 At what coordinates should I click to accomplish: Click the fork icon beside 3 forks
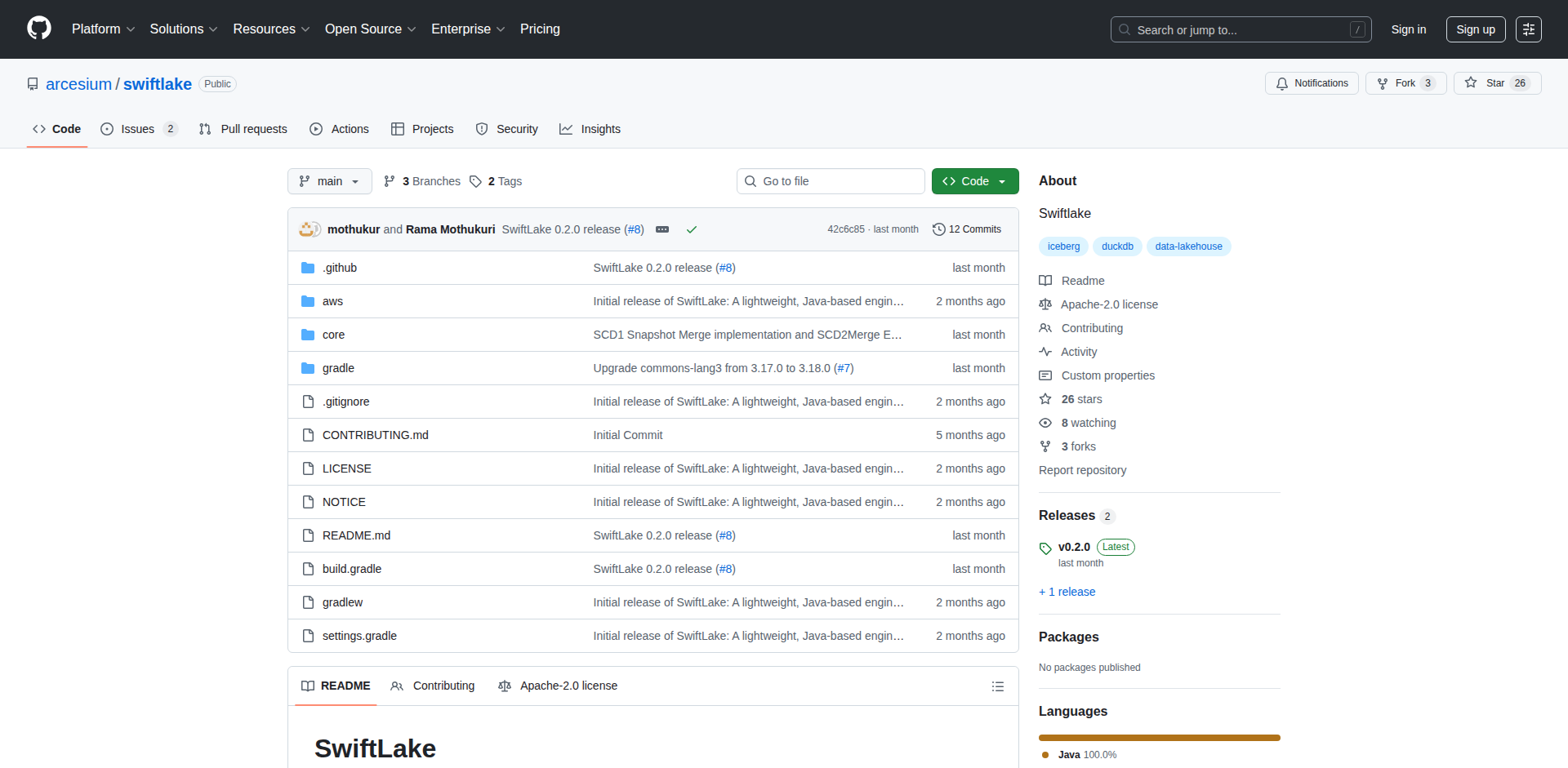[x=1045, y=446]
